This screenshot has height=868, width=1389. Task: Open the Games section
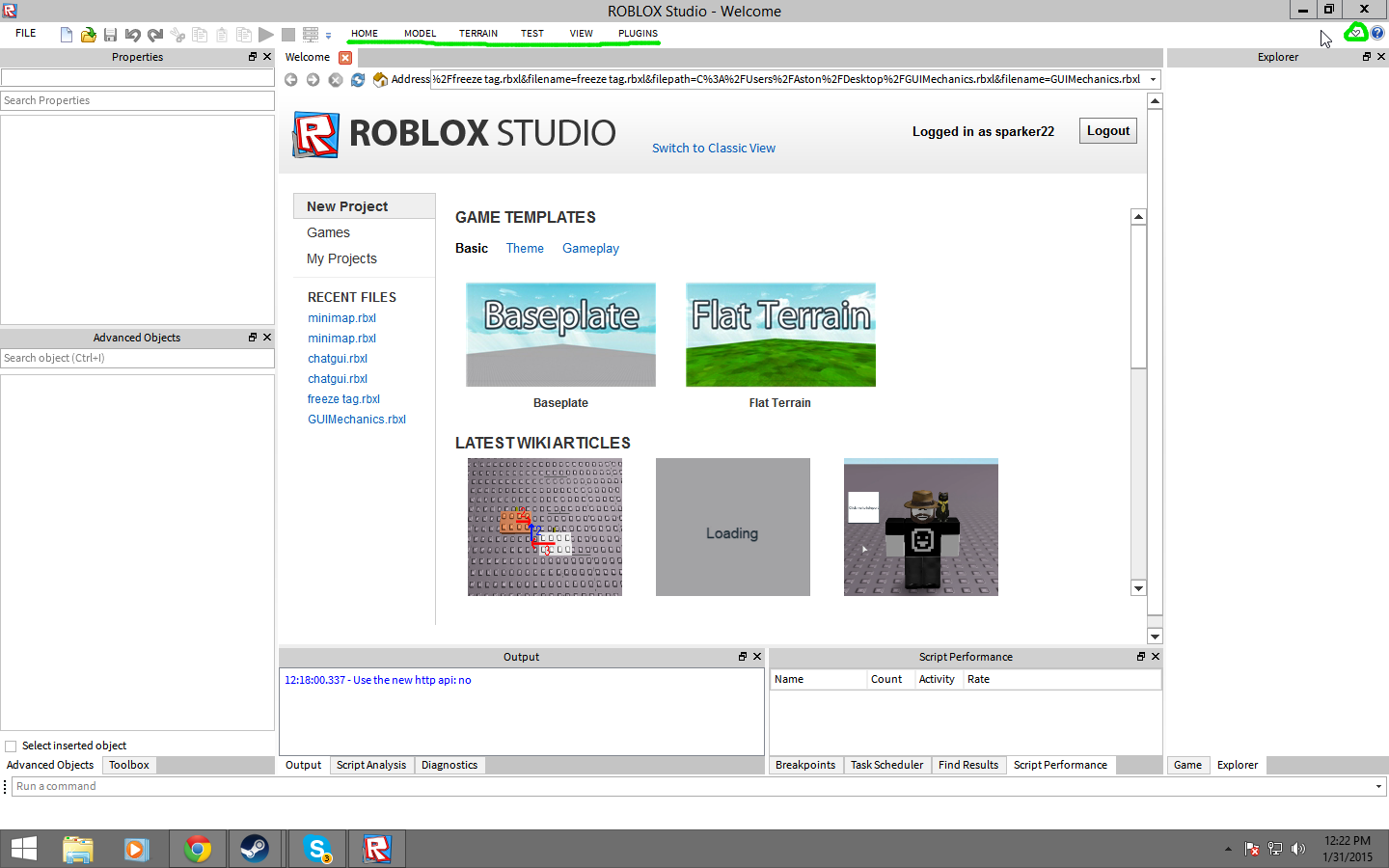(329, 232)
